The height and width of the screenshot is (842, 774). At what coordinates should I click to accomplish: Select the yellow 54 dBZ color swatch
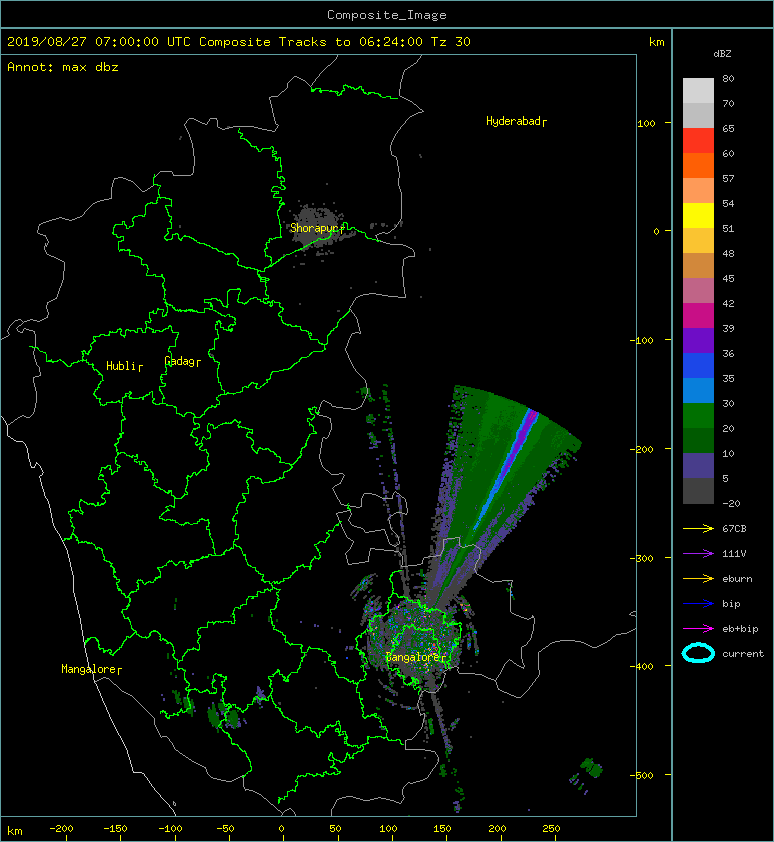[698, 215]
